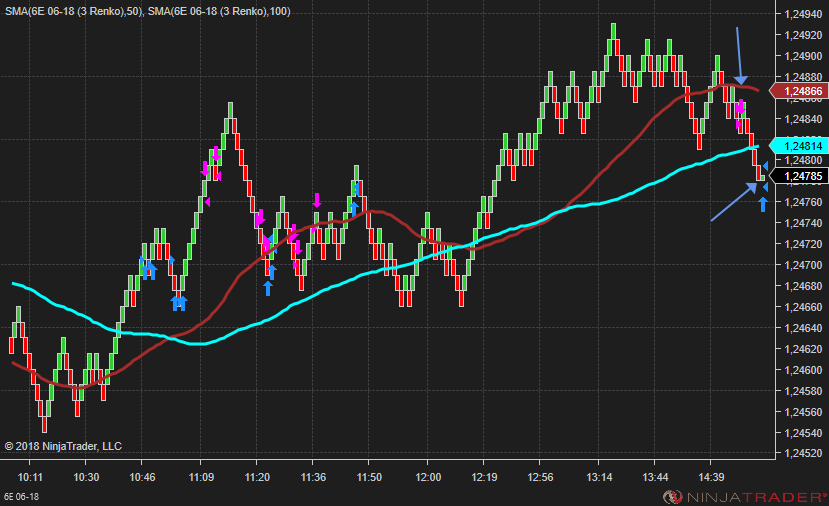Click the 10:30 time axis label
The image size is (829, 506).
coord(86,477)
